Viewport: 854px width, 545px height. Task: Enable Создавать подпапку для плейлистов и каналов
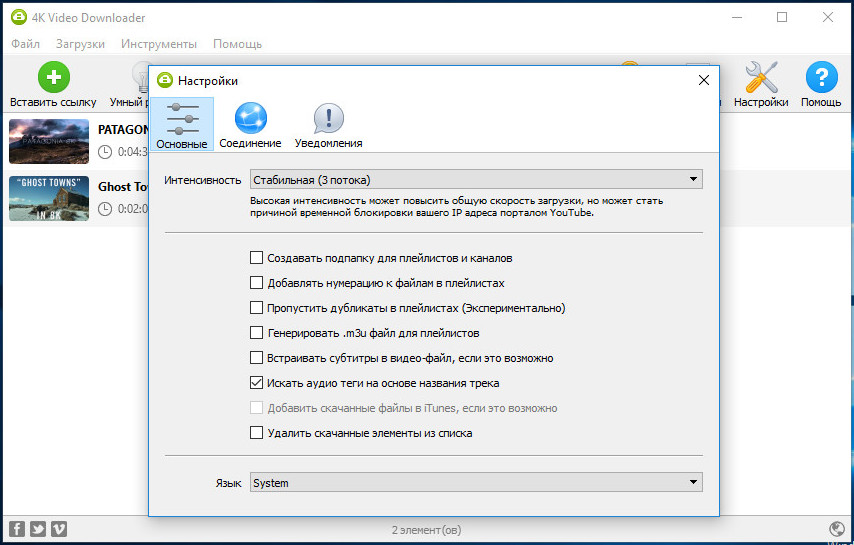(x=256, y=258)
